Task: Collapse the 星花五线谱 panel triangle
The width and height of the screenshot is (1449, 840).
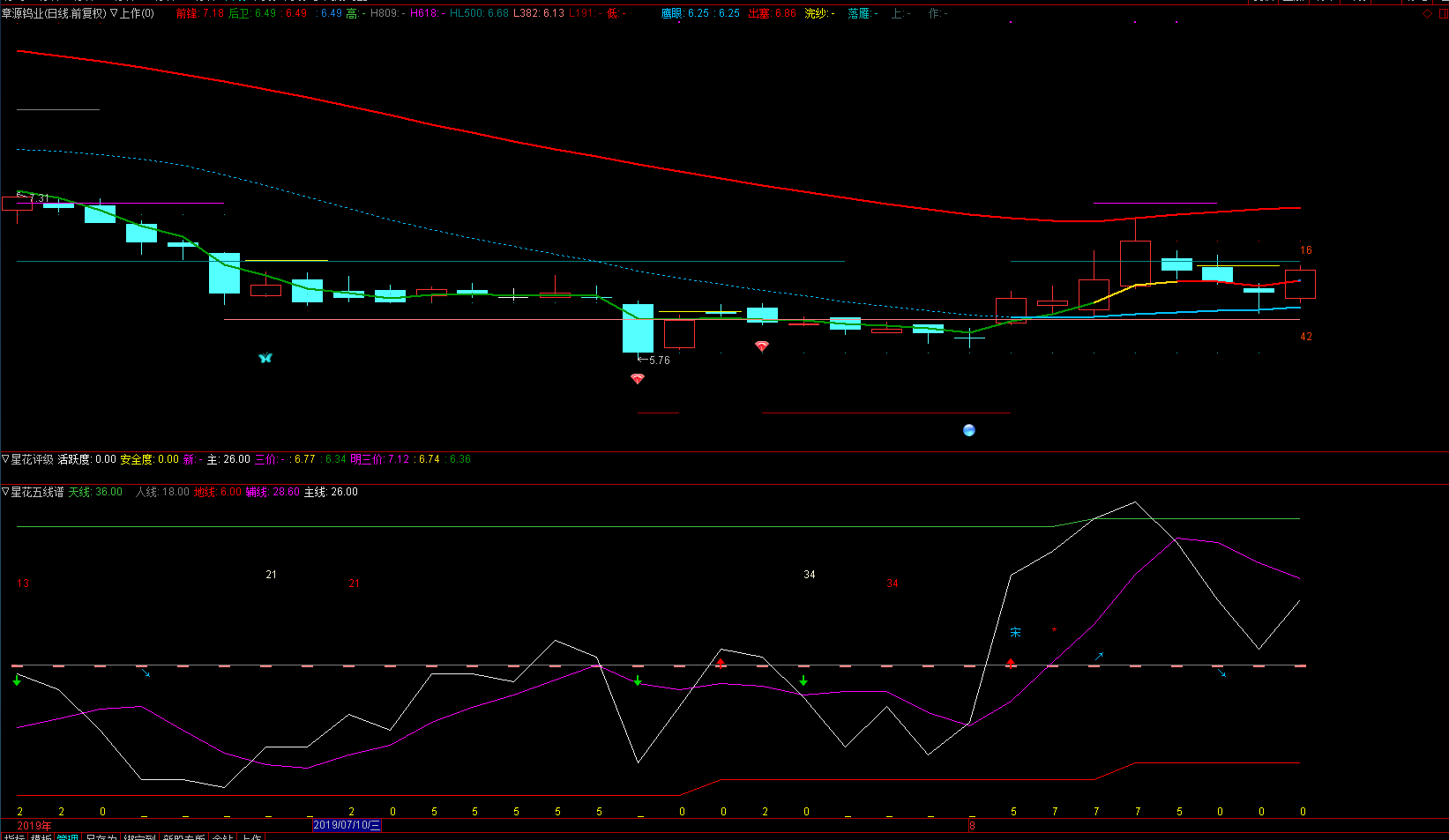Action: point(5,492)
